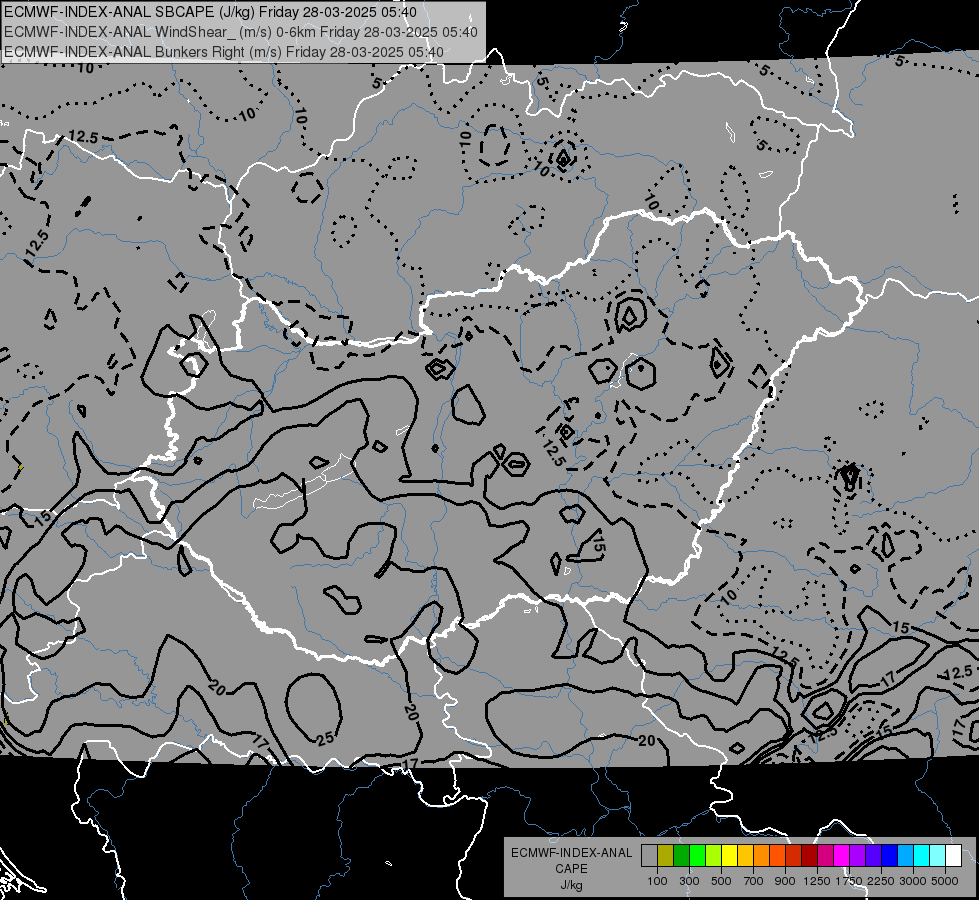Select the dark green legend swatch

click(682, 856)
